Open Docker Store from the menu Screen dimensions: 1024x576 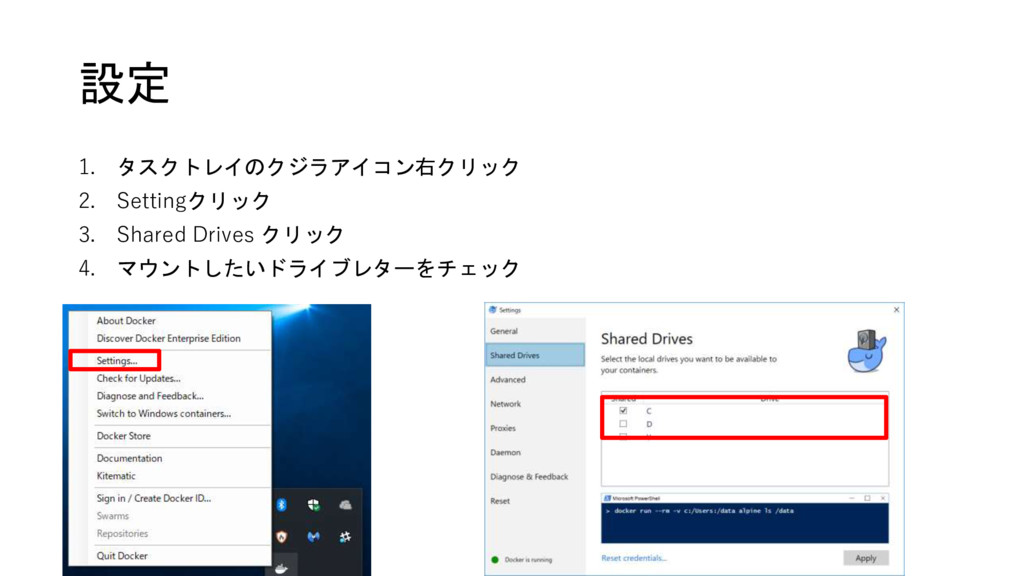(123, 436)
